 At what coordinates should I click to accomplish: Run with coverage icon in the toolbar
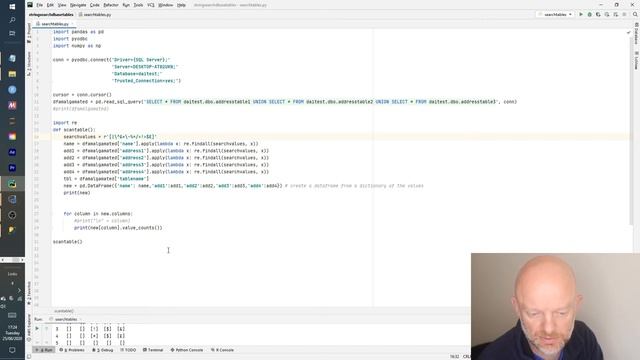(598, 14)
